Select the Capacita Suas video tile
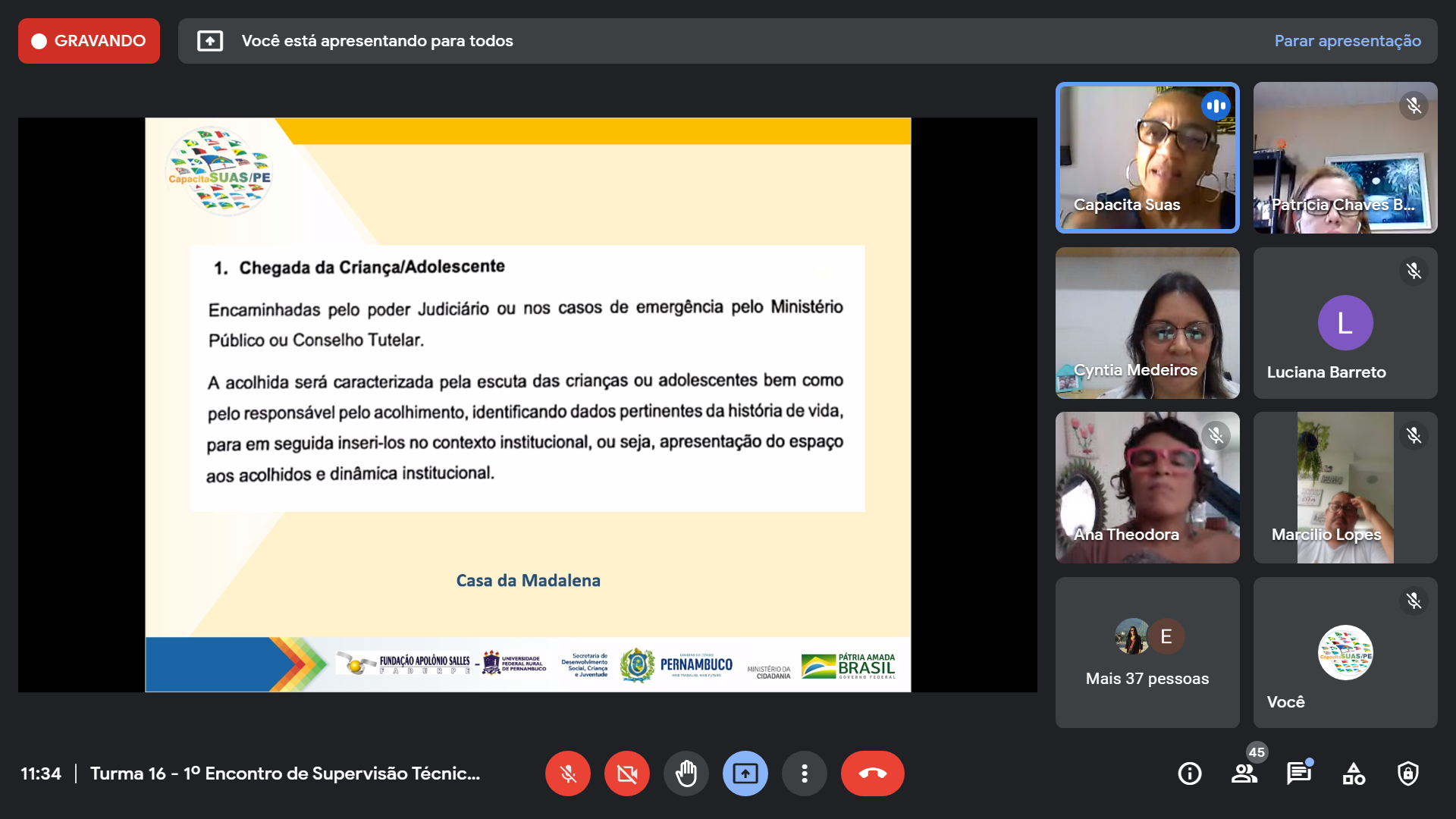 point(1147,157)
